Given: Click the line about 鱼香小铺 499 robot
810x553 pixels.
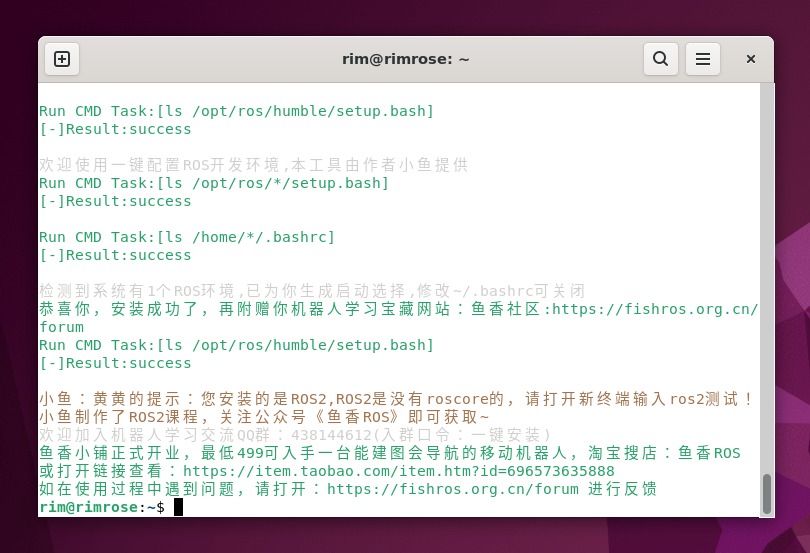Looking at the screenshot, I should [x=390, y=453].
